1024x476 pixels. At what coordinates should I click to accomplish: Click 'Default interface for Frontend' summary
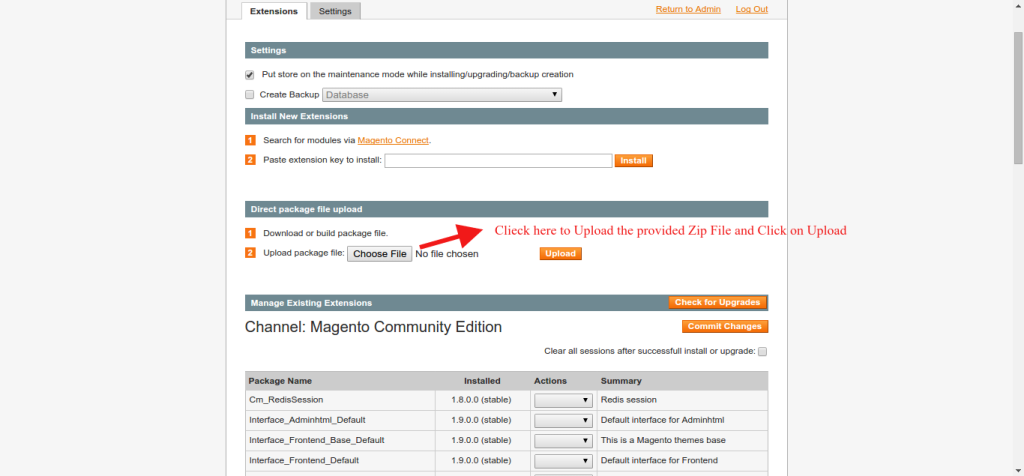659,460
